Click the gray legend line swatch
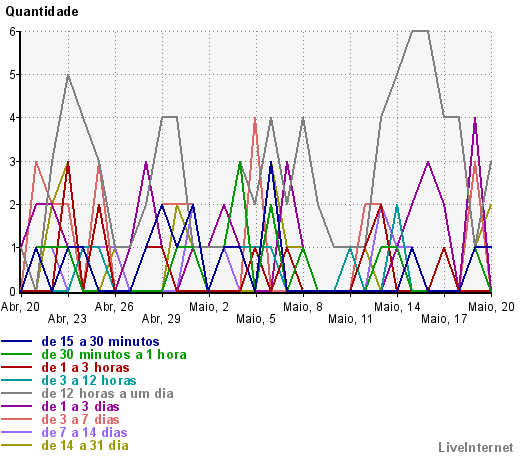The height and width of the screenshot is (457, 520). (16, 393)
